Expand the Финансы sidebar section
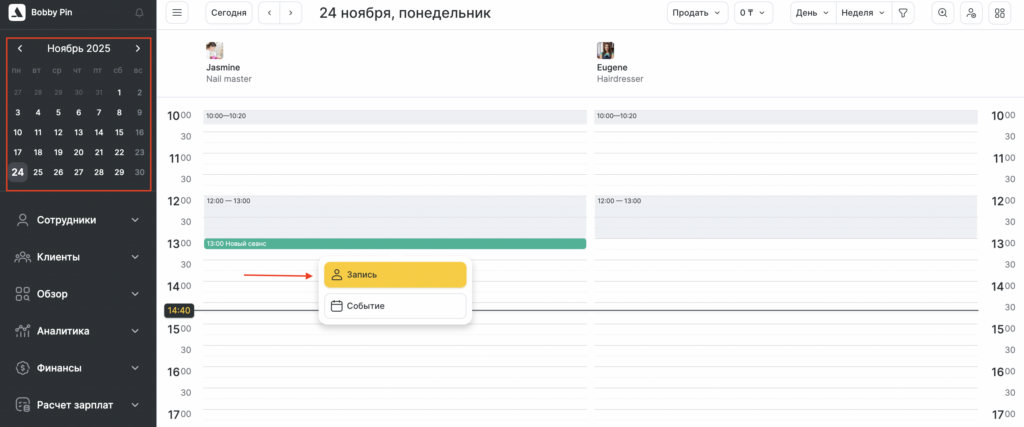 click(x=78, y=368)
